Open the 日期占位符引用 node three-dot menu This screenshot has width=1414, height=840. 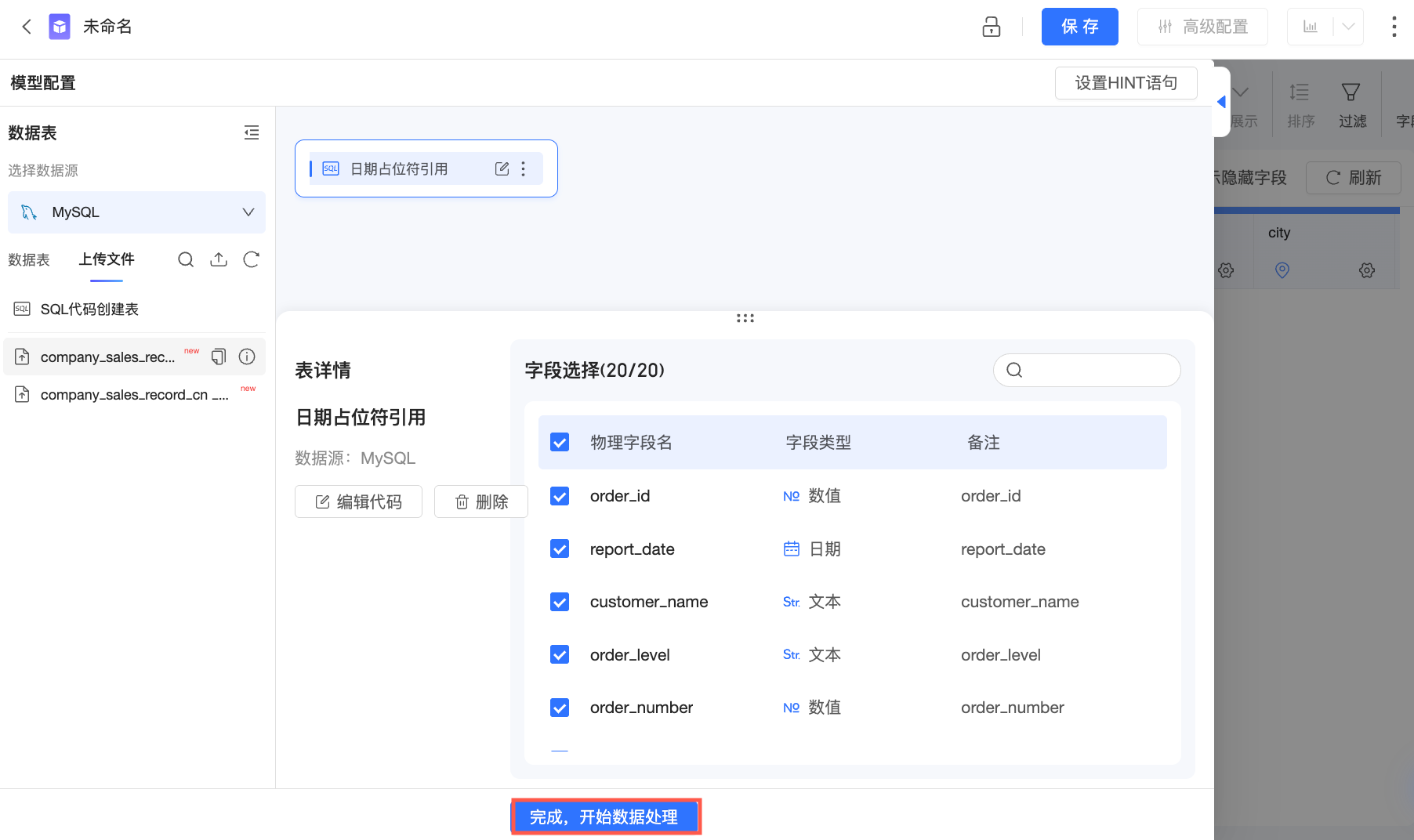point(524,168)
